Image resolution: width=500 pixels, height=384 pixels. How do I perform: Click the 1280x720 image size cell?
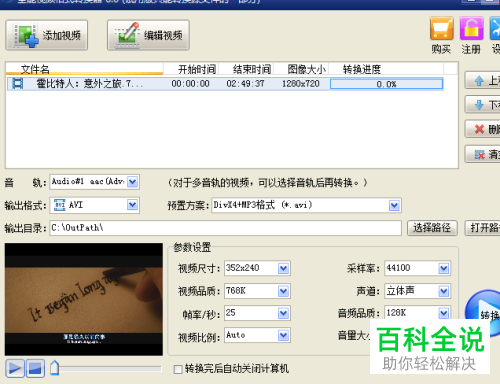301,84
